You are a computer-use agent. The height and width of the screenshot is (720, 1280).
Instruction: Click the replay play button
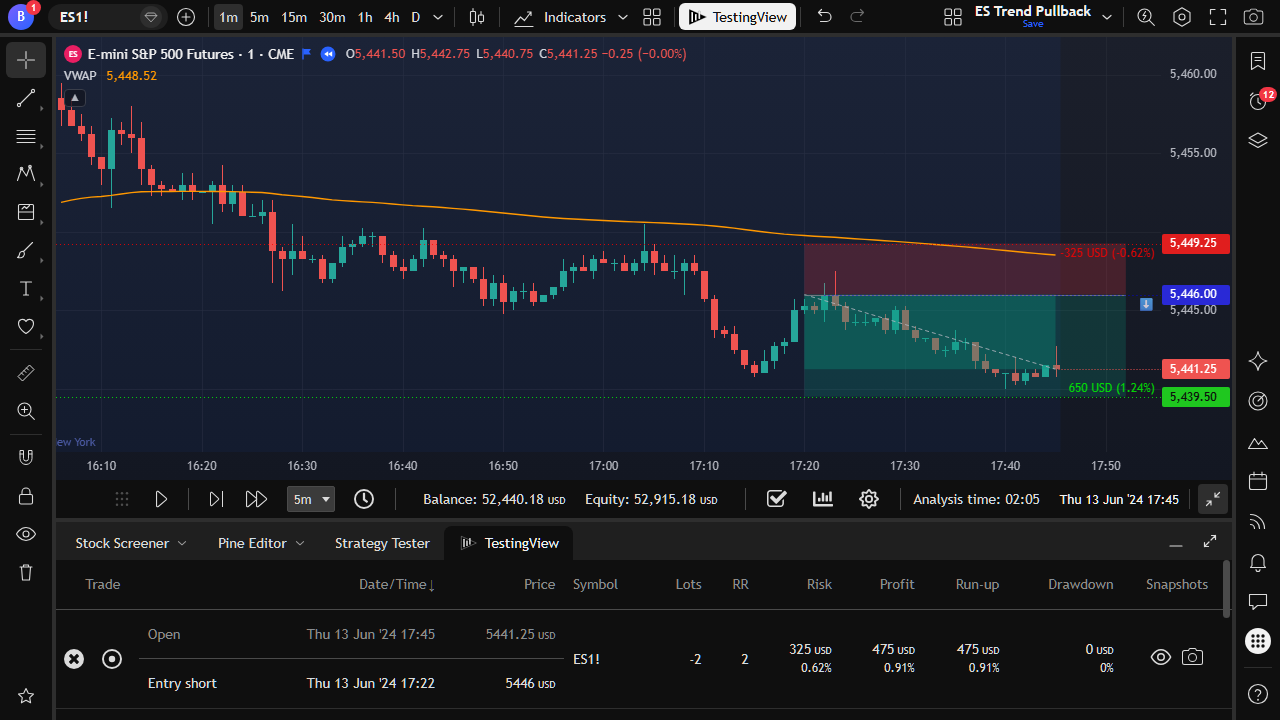[x=161, y=499]
